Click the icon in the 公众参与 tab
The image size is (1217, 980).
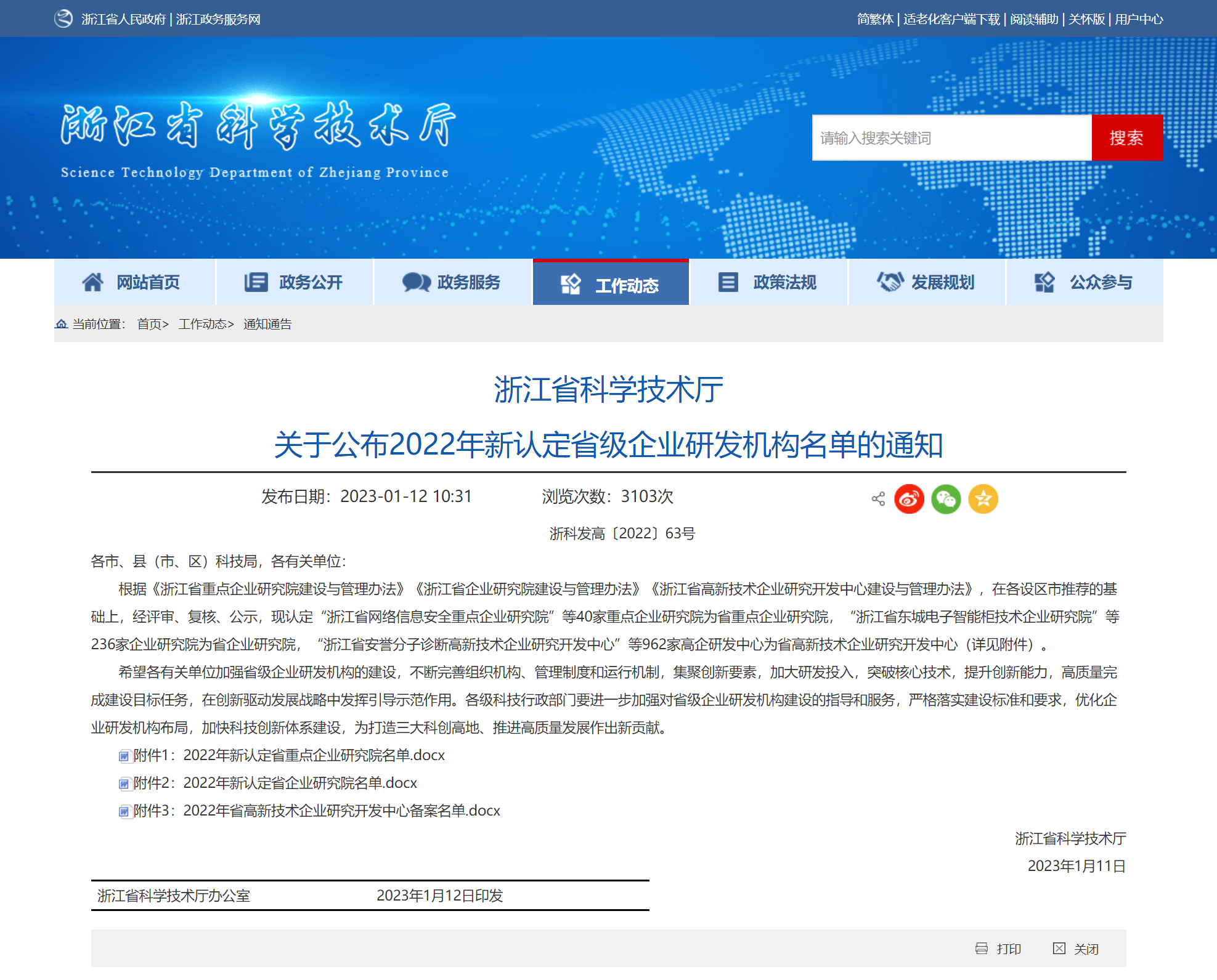click(x=1044, y=282)
